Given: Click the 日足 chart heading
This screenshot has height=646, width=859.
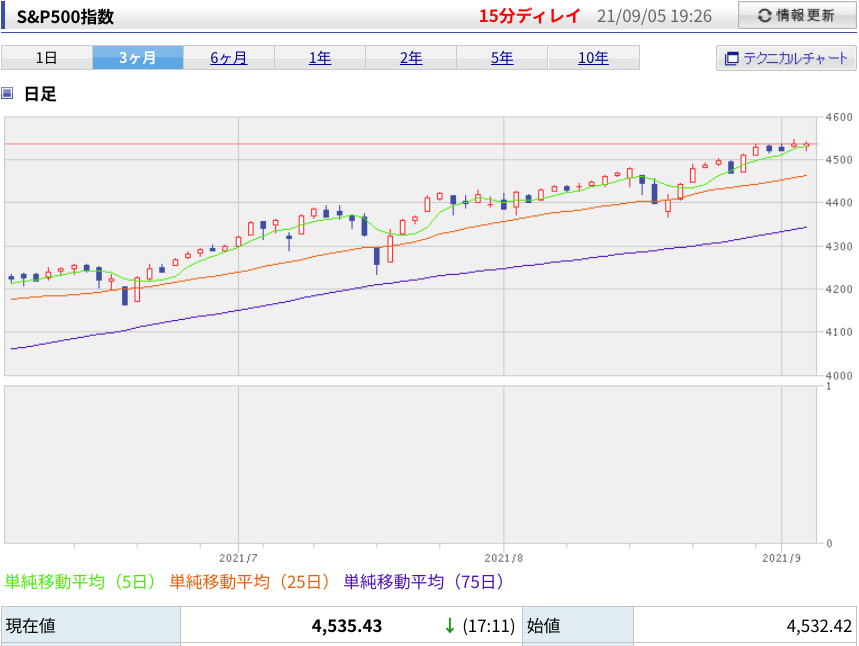Looking at the screenshot, I should point(40,94).
